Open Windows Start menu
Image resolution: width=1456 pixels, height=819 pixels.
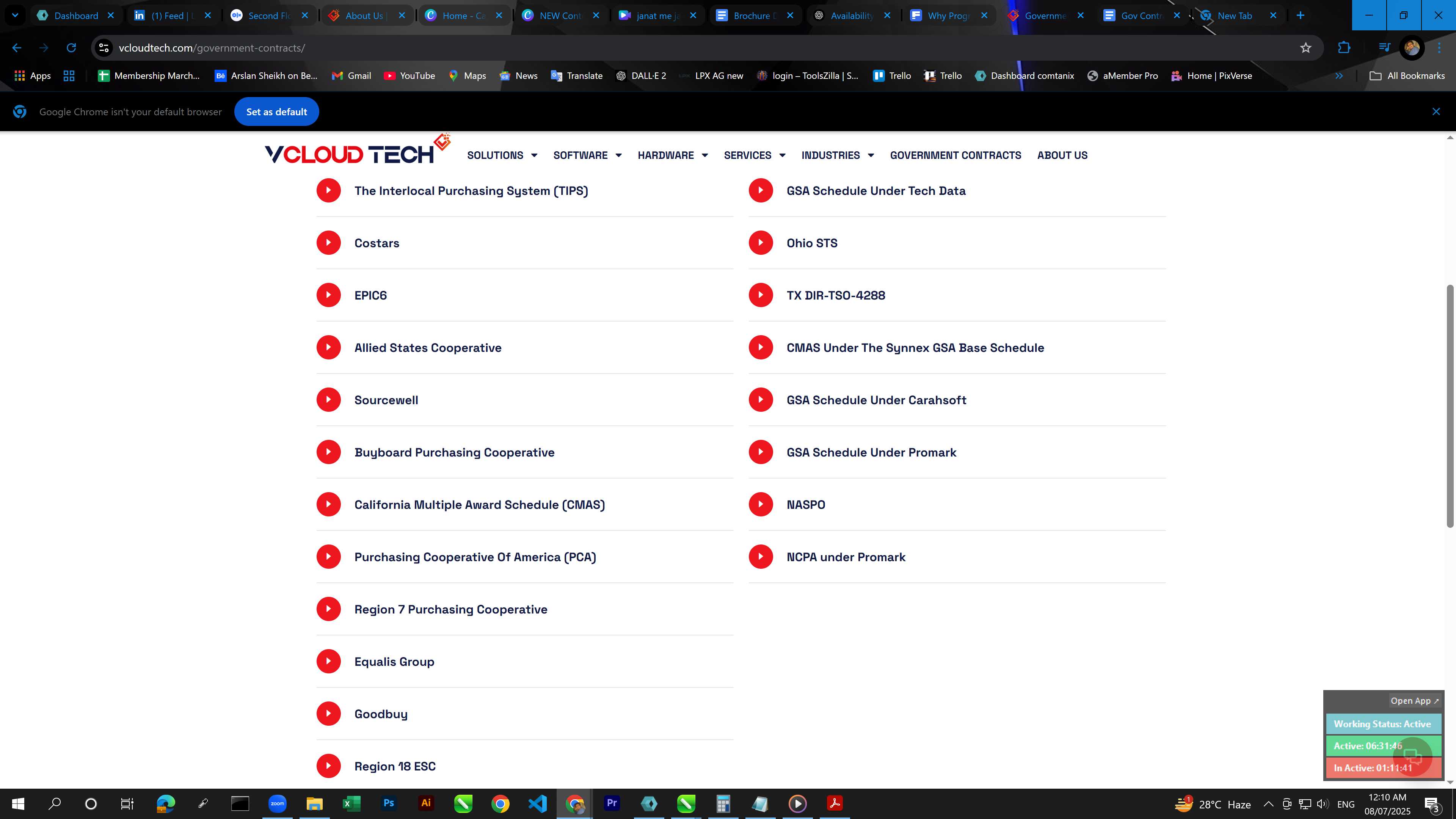point(18,804)
